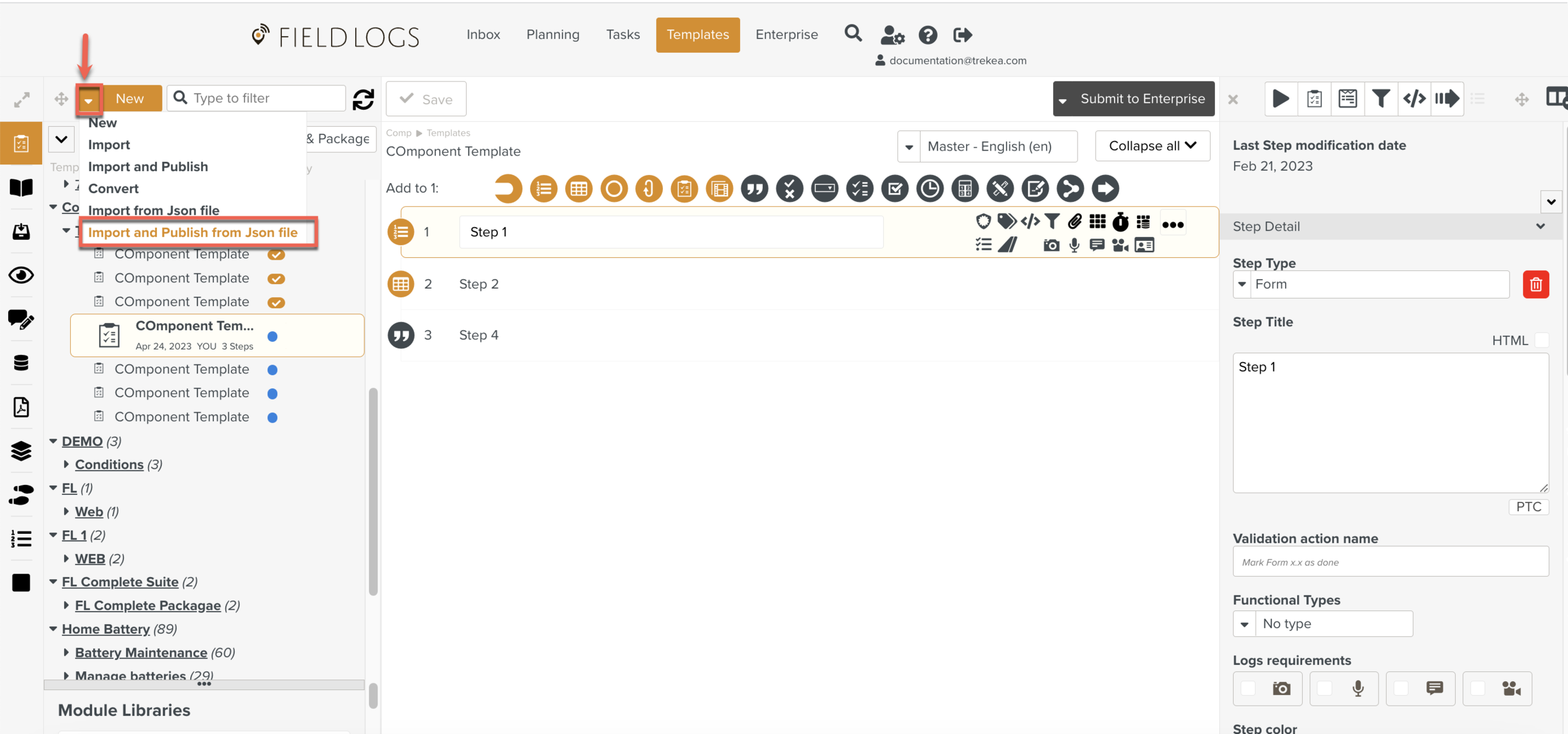Click the logout icon in header
Screen dimensions: 1568x734
[963, 35]
